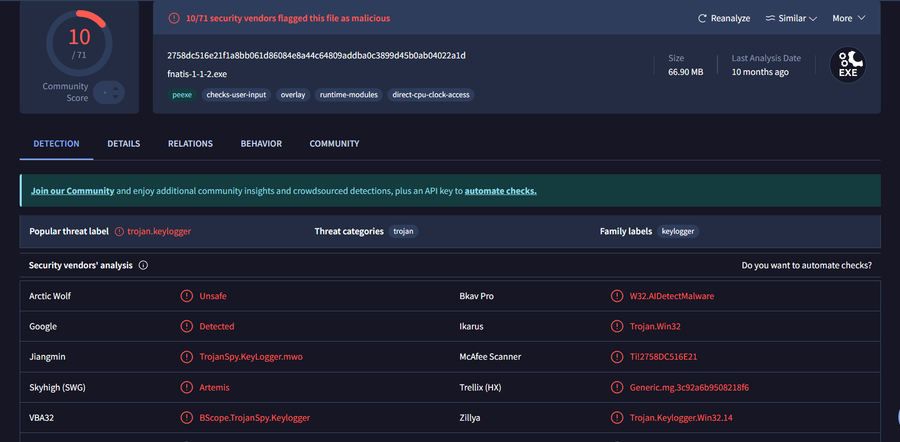Vote using the Community Score up/down control
The image size is (900, 442).
[109, 92]
